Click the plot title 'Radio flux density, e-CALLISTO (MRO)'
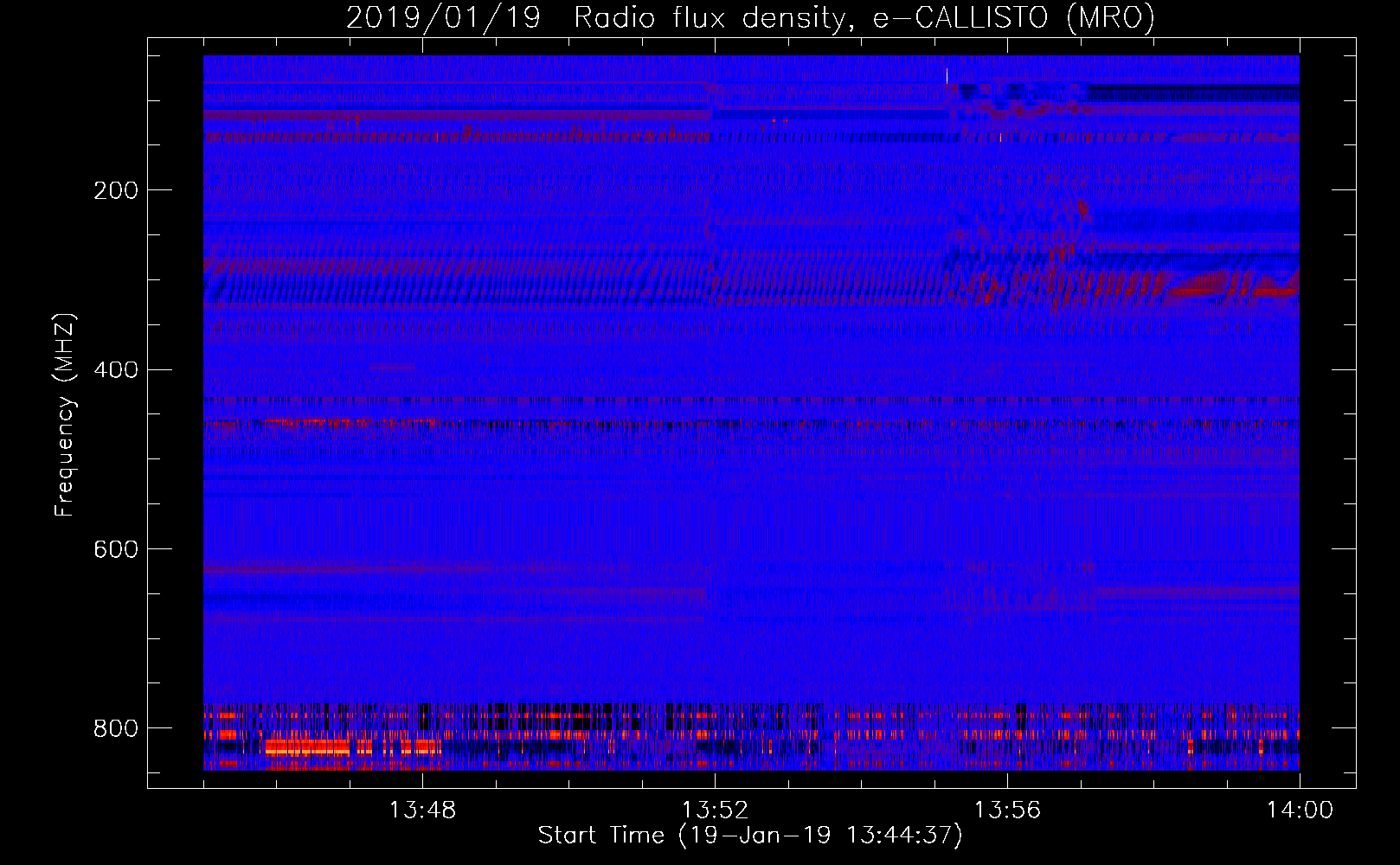Screen dimensions: 1400x865 [x=864, y=17]
